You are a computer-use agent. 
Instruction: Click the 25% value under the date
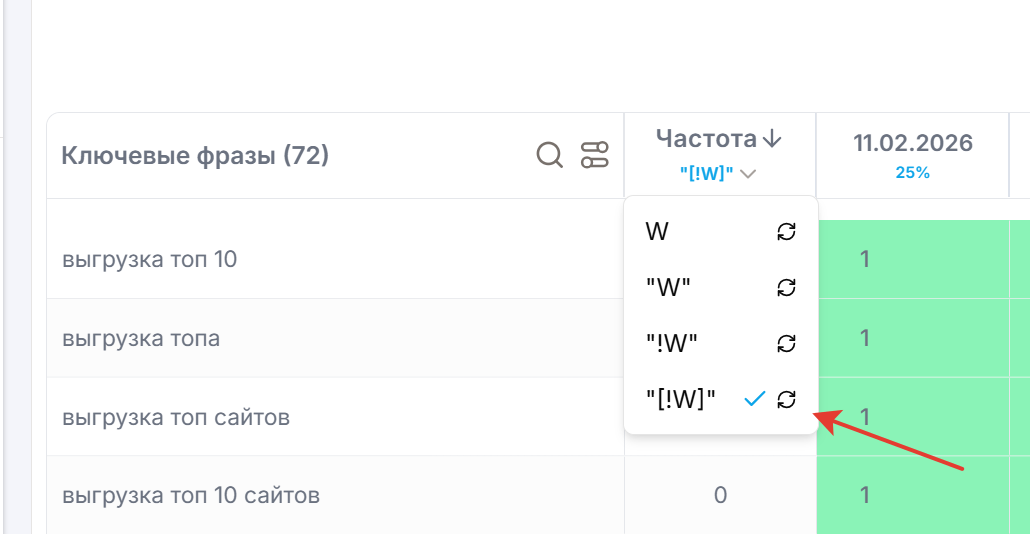pyautogui.click(x=912, y=172)
